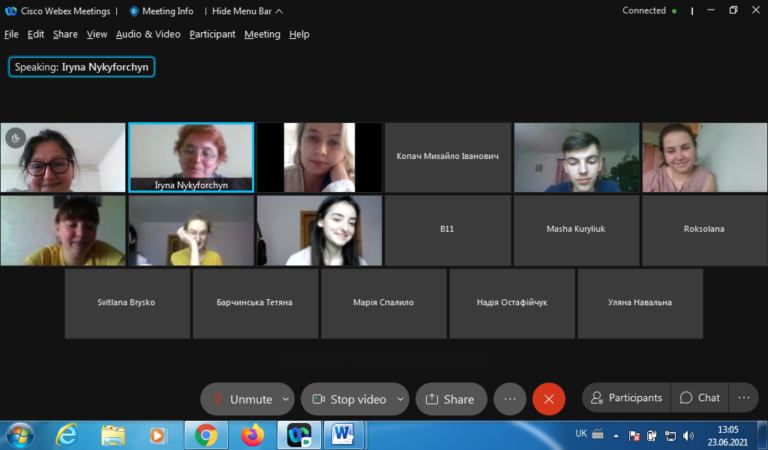This screenshot has width=768, height=450.
Task: Open the Chat panel
Action: (699, 398)
